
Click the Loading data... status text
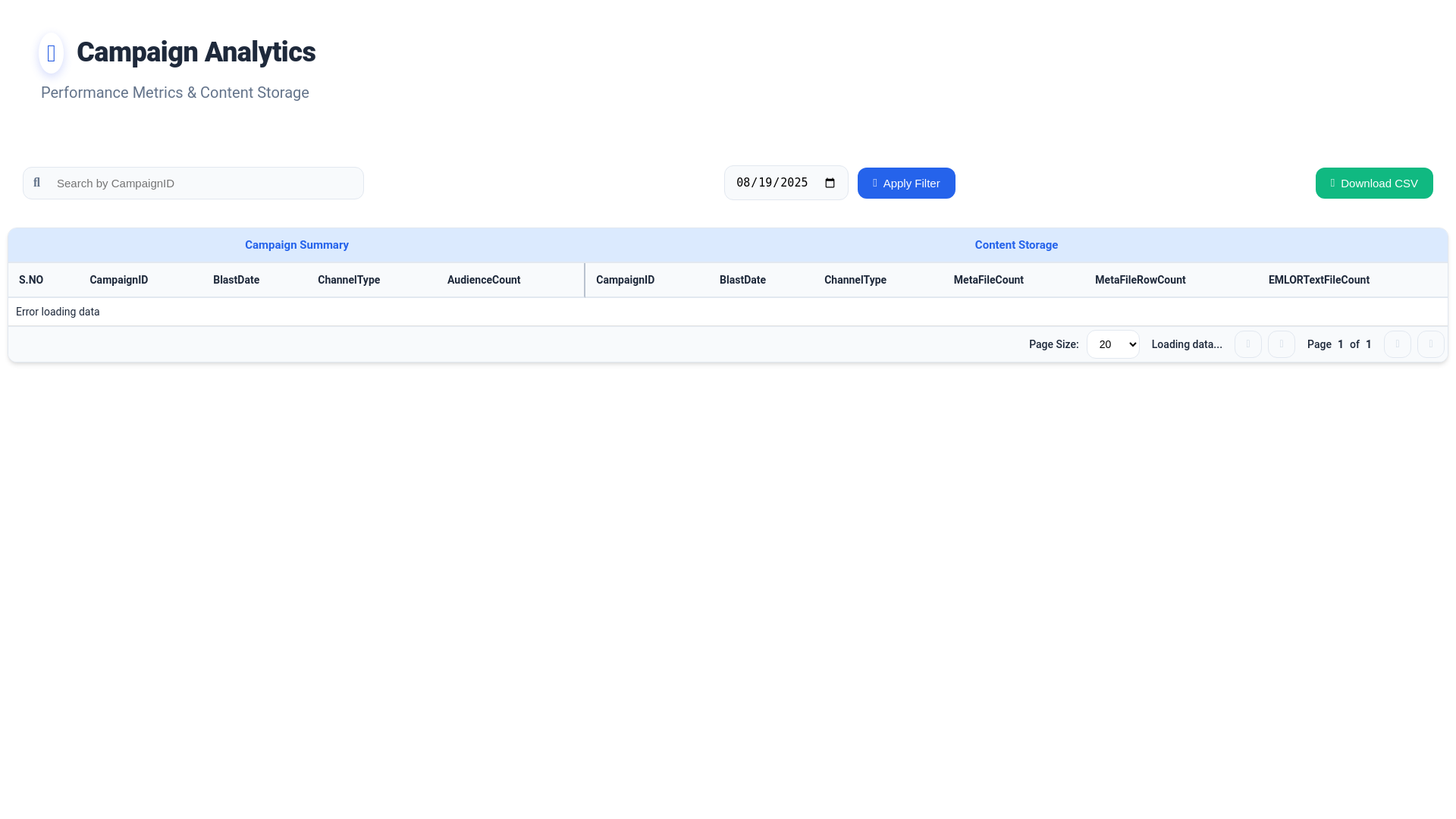[1187, 344]
